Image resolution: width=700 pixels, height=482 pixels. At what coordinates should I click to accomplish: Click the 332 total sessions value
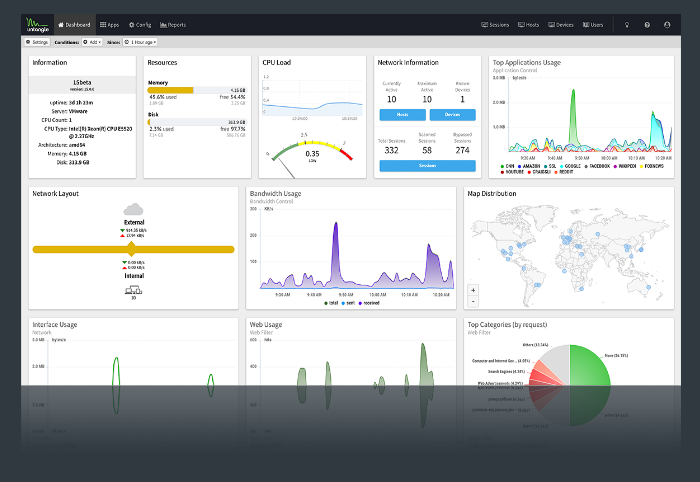[392, 150]
